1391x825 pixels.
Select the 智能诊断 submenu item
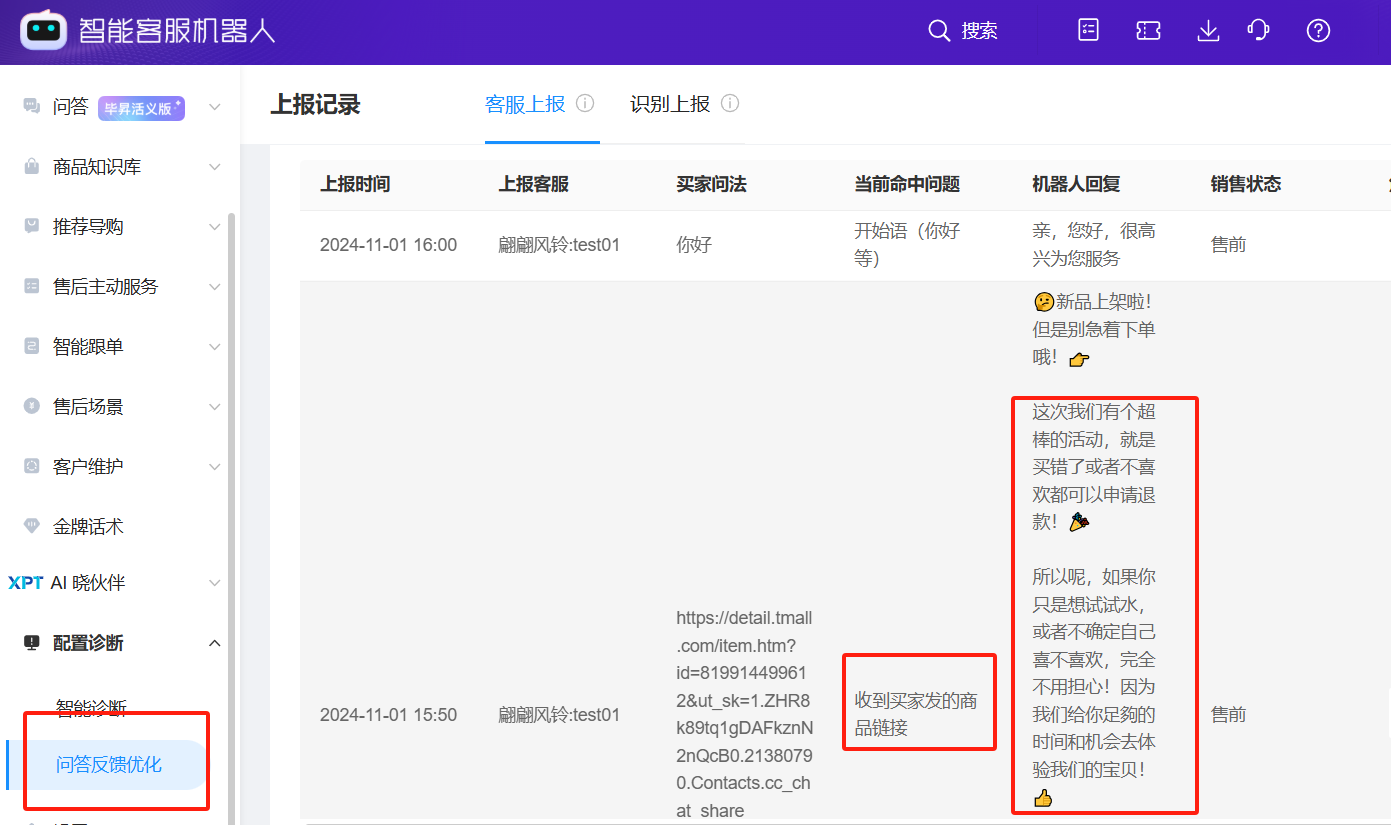pos(91,708)
